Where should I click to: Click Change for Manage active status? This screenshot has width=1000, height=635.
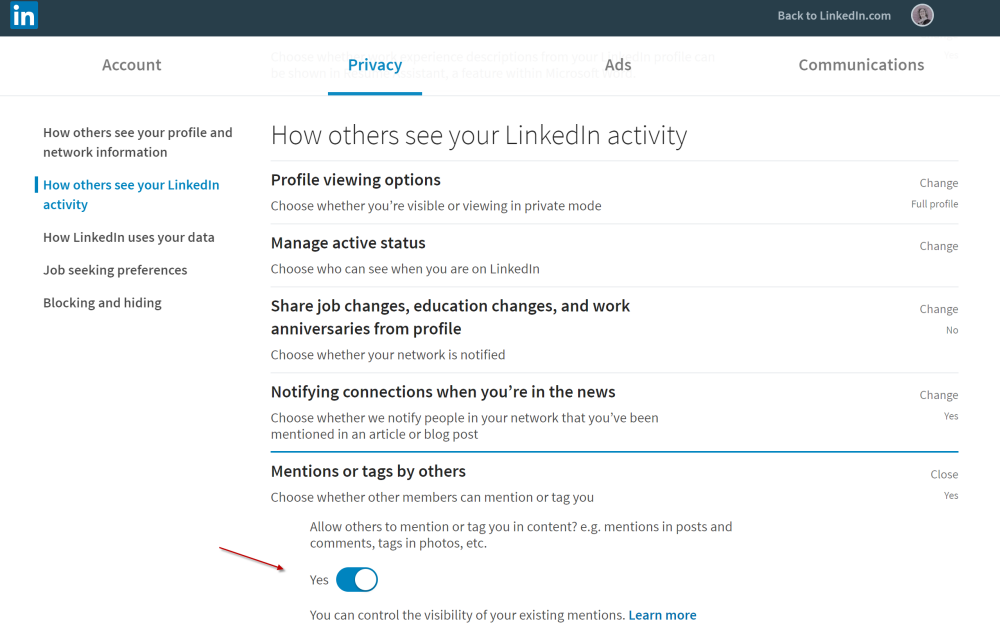click(x=938, y=246)
